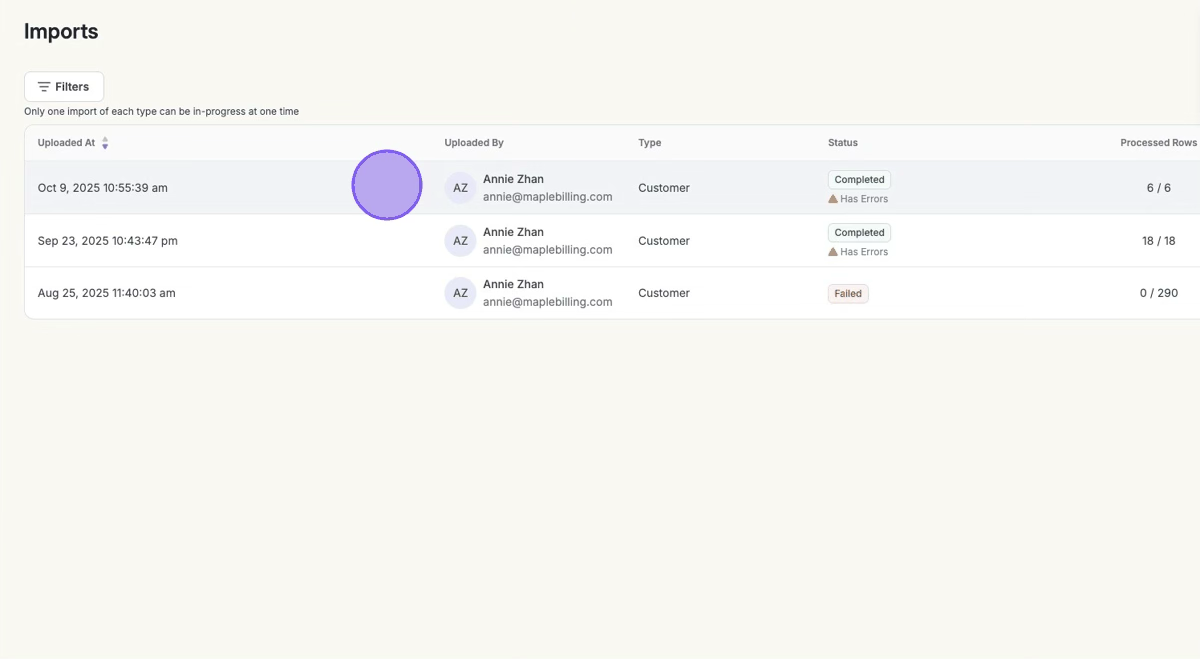1200x659 pixels.
Task: Click the 0 / 290 processed rows value
Action: click(1159, 293)
